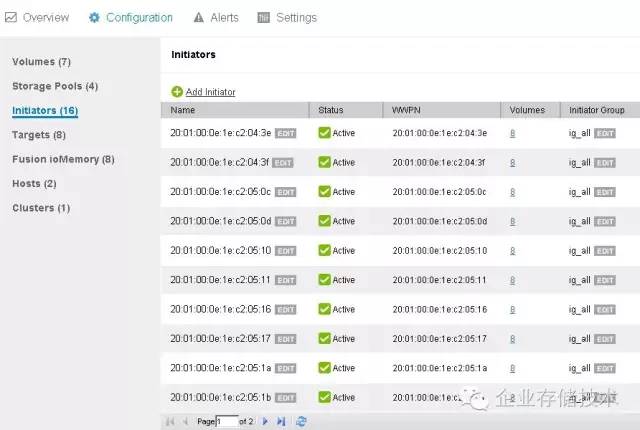Click the WWPN 20:01:00:0e:1e:c2:05:0c cell
The height and width of the screenshot is (430, 640).
click(x=440, y=192)
